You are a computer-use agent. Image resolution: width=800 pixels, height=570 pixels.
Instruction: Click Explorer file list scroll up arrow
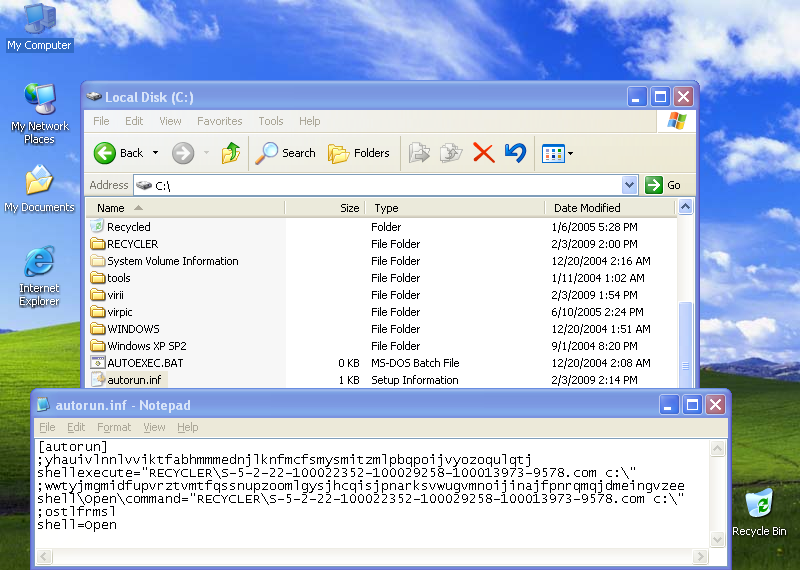pyautogui.click(x=685, y=207)
